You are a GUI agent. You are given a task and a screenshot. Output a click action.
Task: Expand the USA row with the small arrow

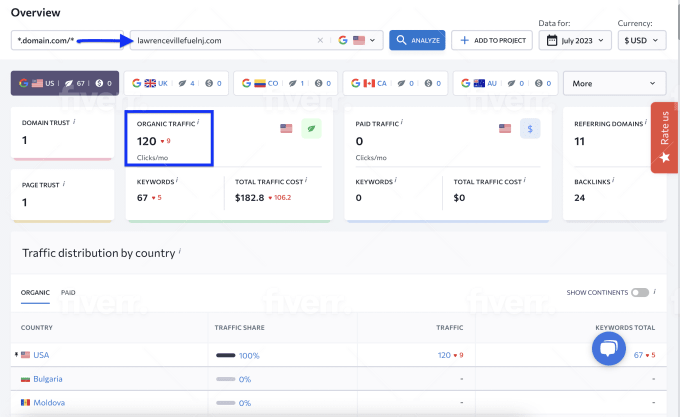coord(16,355)
